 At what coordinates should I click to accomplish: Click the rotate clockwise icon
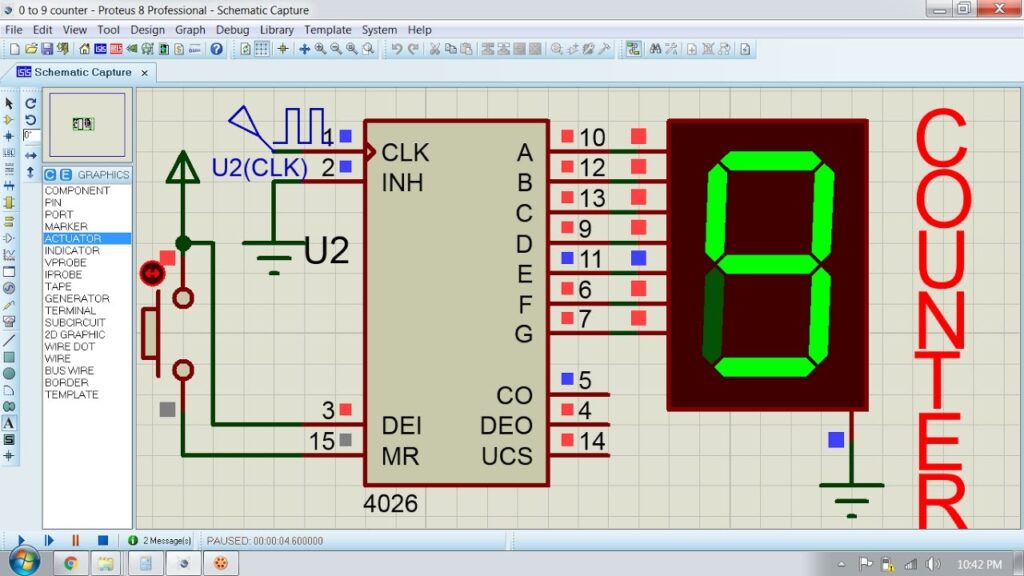coord(30,103)
